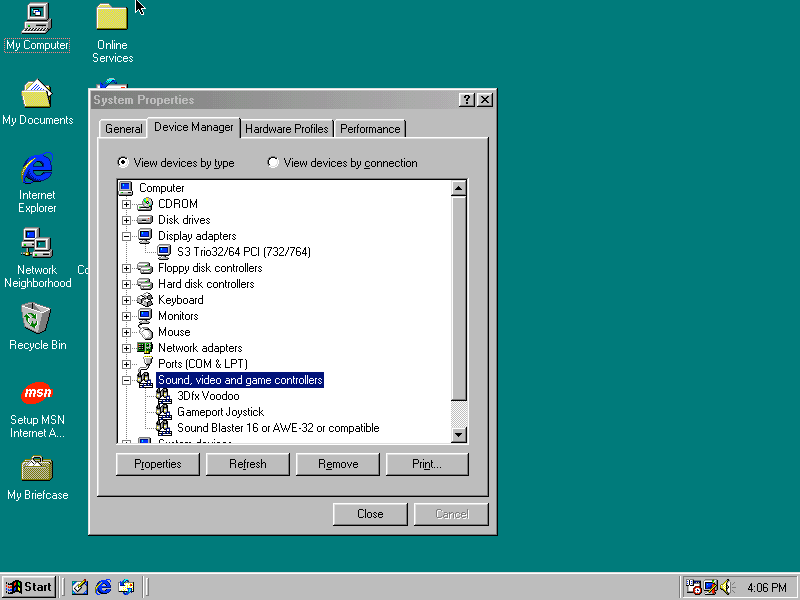Select the Mouse device icon

point(145,332)
